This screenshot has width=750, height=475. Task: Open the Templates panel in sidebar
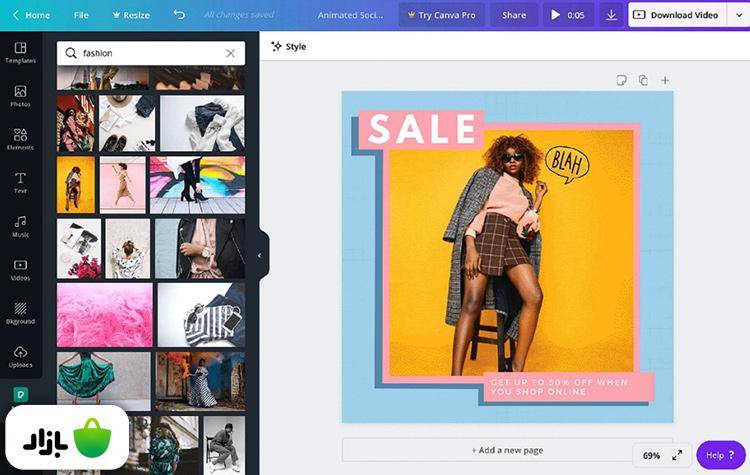tap(20, 52)
